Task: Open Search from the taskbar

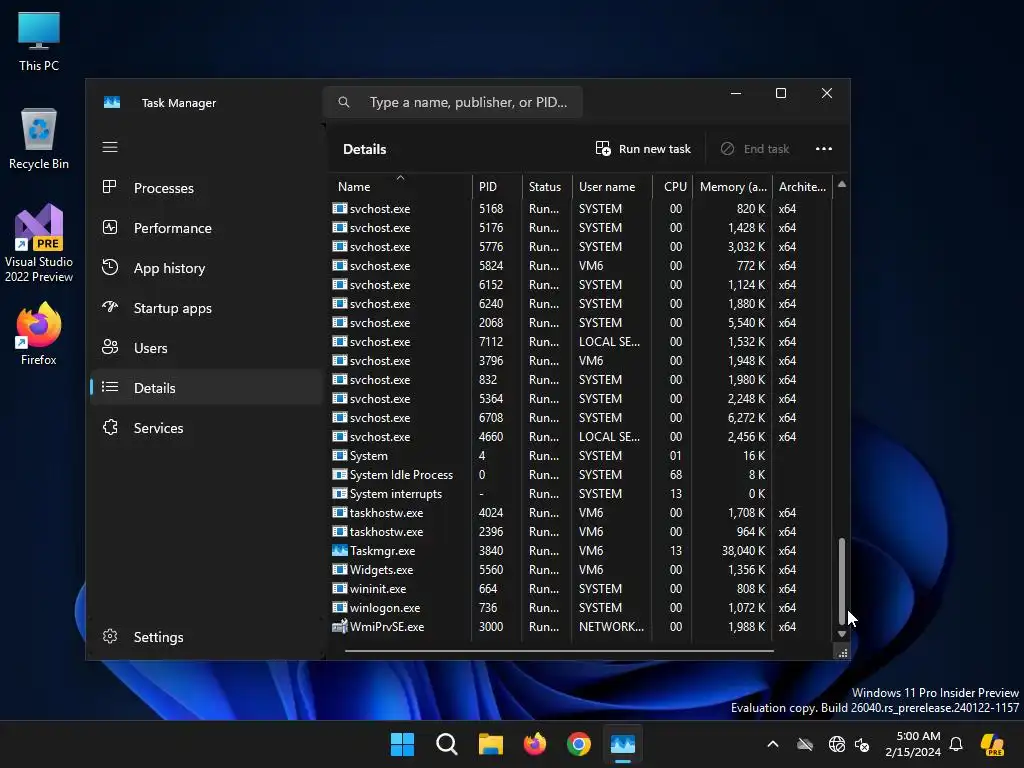Action: tap(447, 744)
